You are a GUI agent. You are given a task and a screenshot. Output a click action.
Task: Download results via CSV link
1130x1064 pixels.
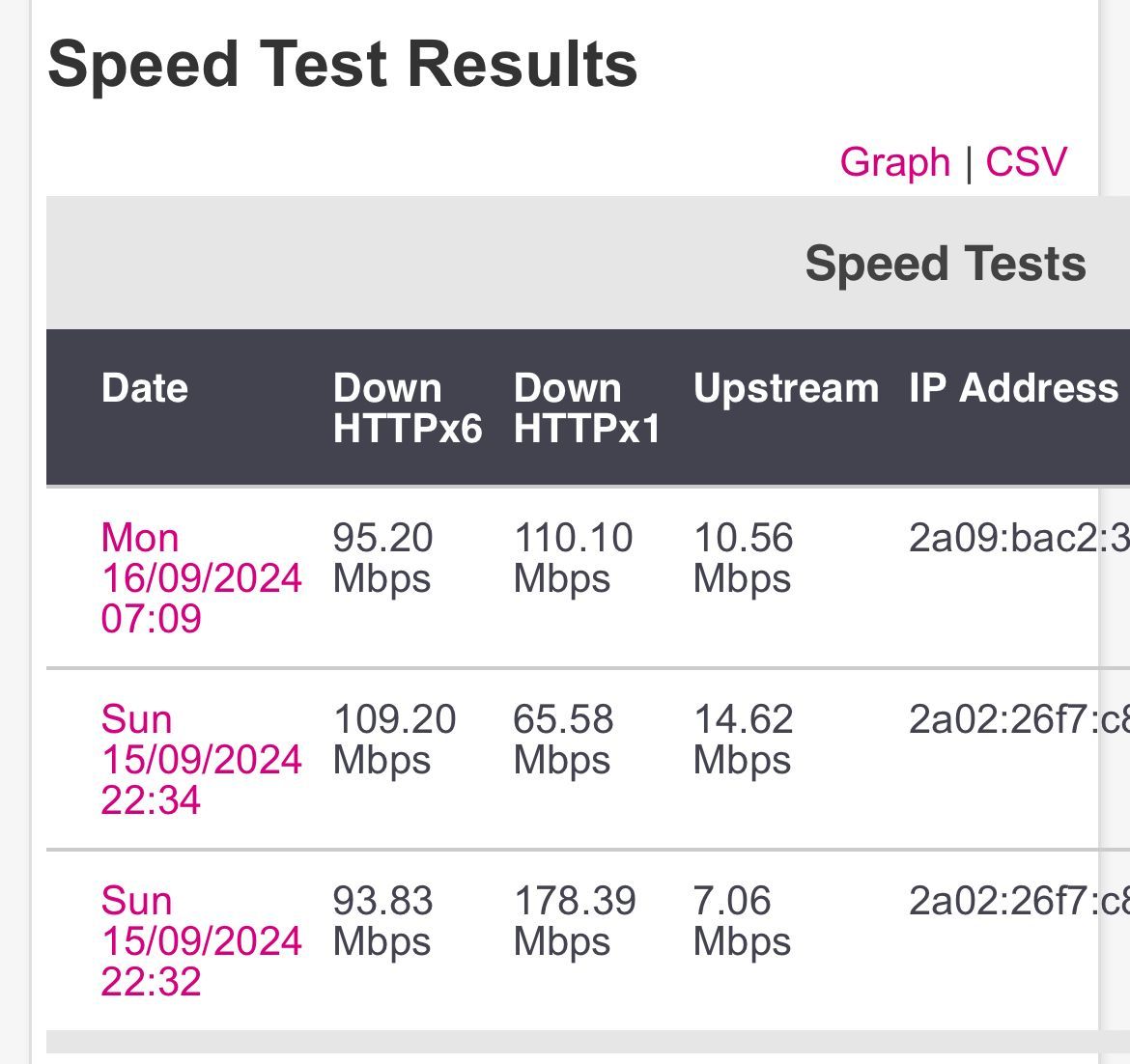(1026, 161)
